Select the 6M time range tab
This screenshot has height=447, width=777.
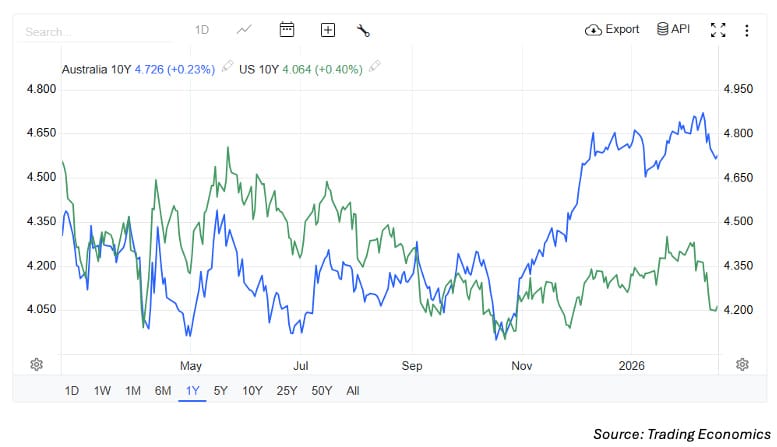click(x=162, y=390)
